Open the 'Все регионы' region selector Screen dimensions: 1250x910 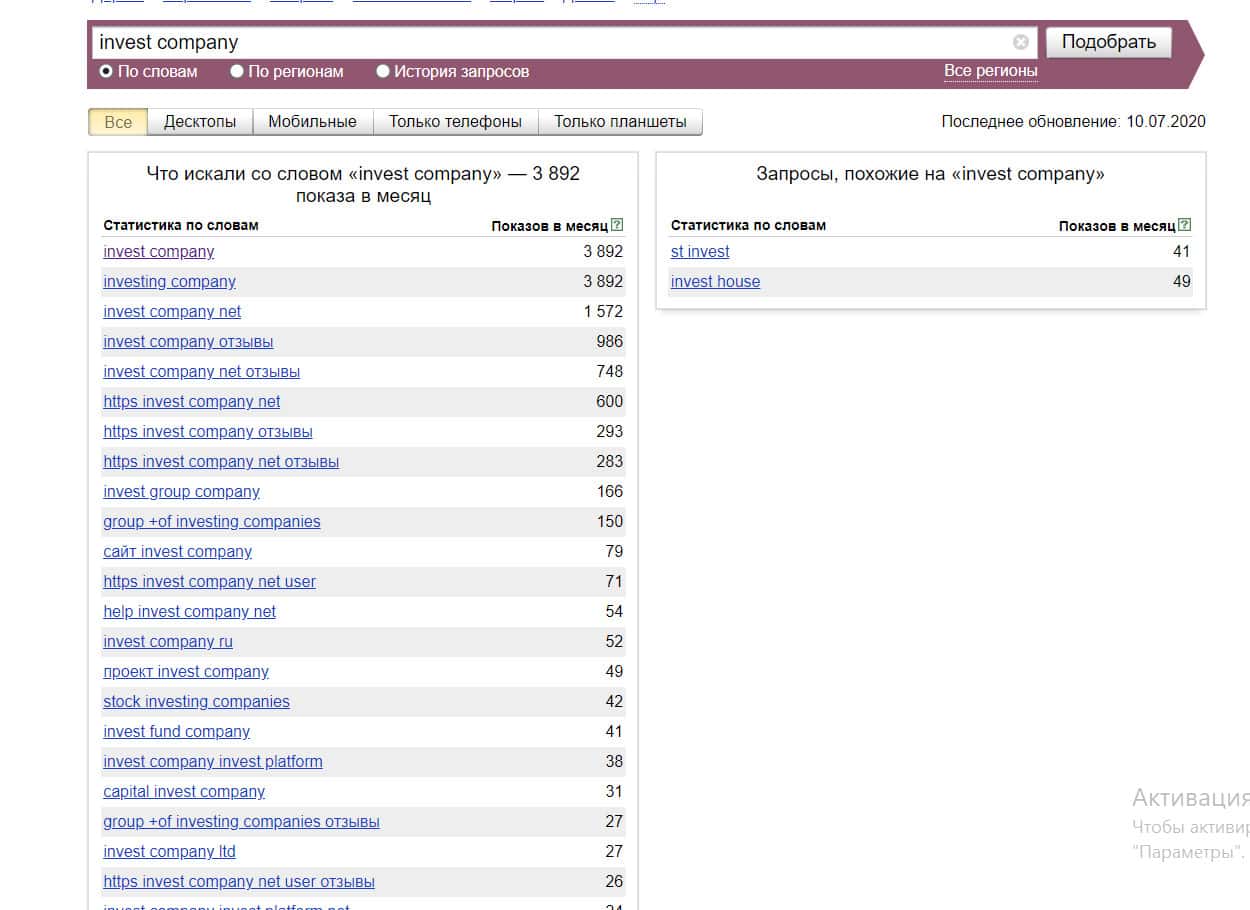tap(990, 71)
